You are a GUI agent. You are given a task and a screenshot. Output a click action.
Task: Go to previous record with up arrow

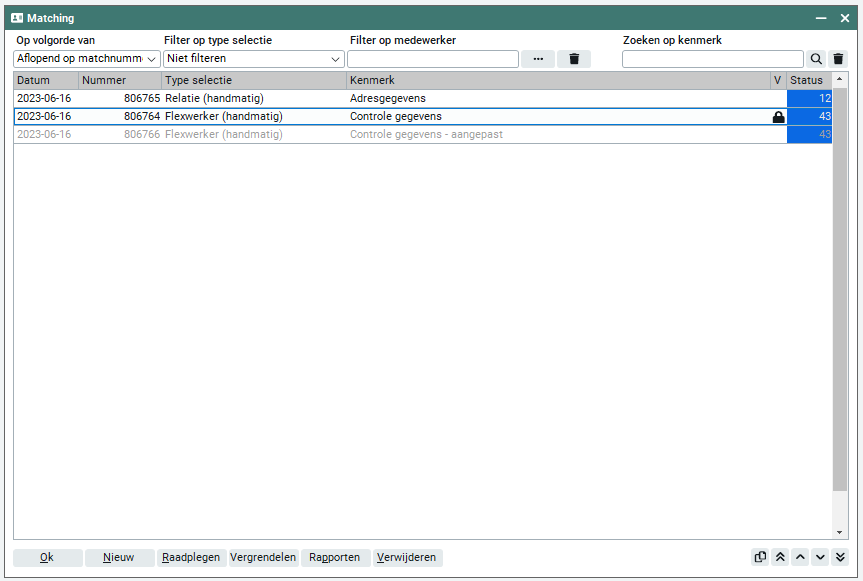pos(800,558)
